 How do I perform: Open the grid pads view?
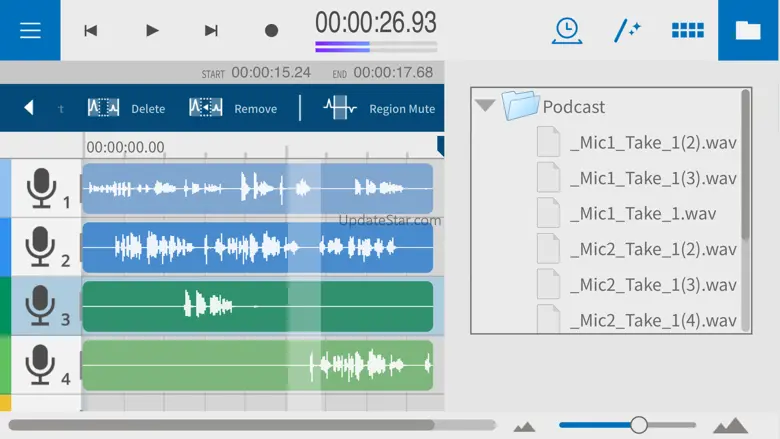coord(687,30)
